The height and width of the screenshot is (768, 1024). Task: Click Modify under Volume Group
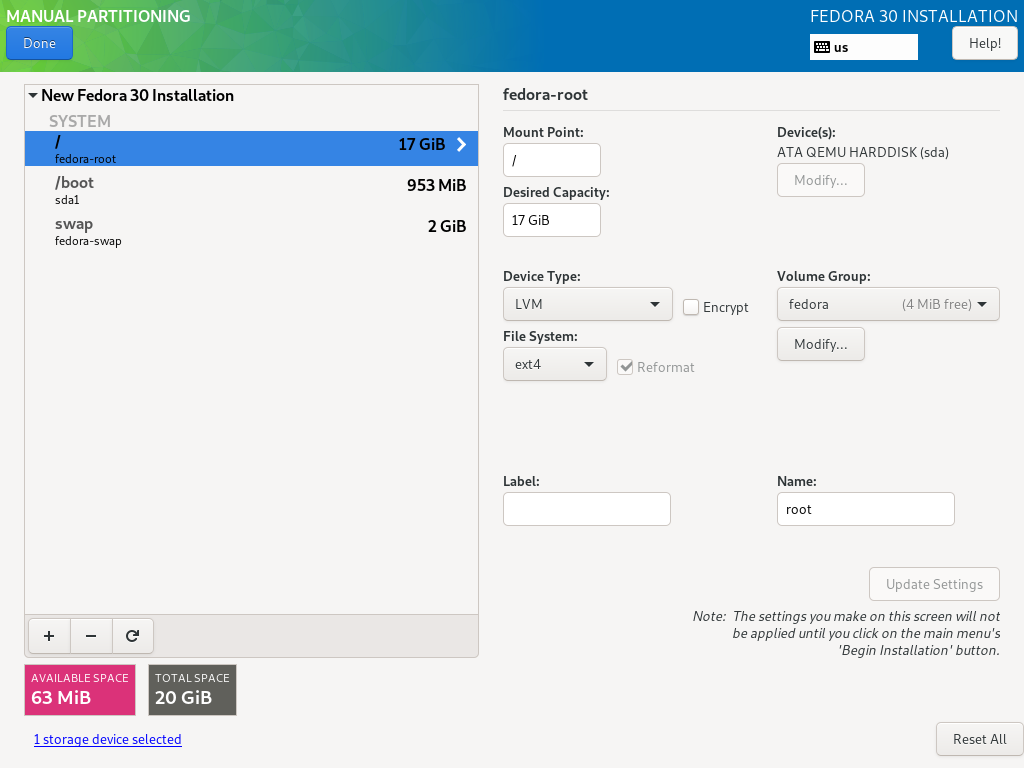pos(821,344)
